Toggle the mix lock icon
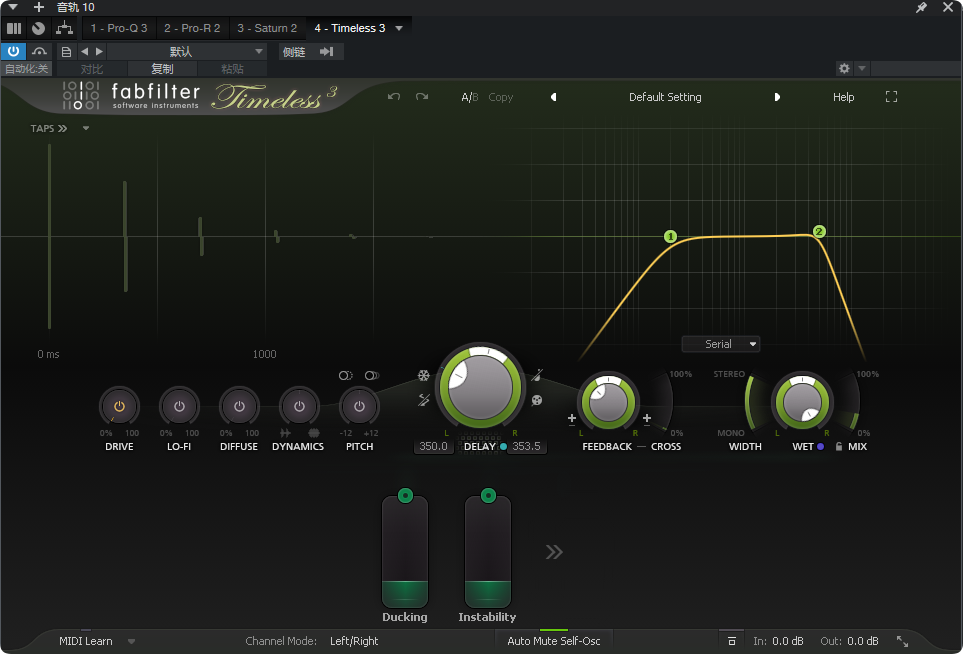The width and height of the screenshot is (963, 654). tap(839, 446)
